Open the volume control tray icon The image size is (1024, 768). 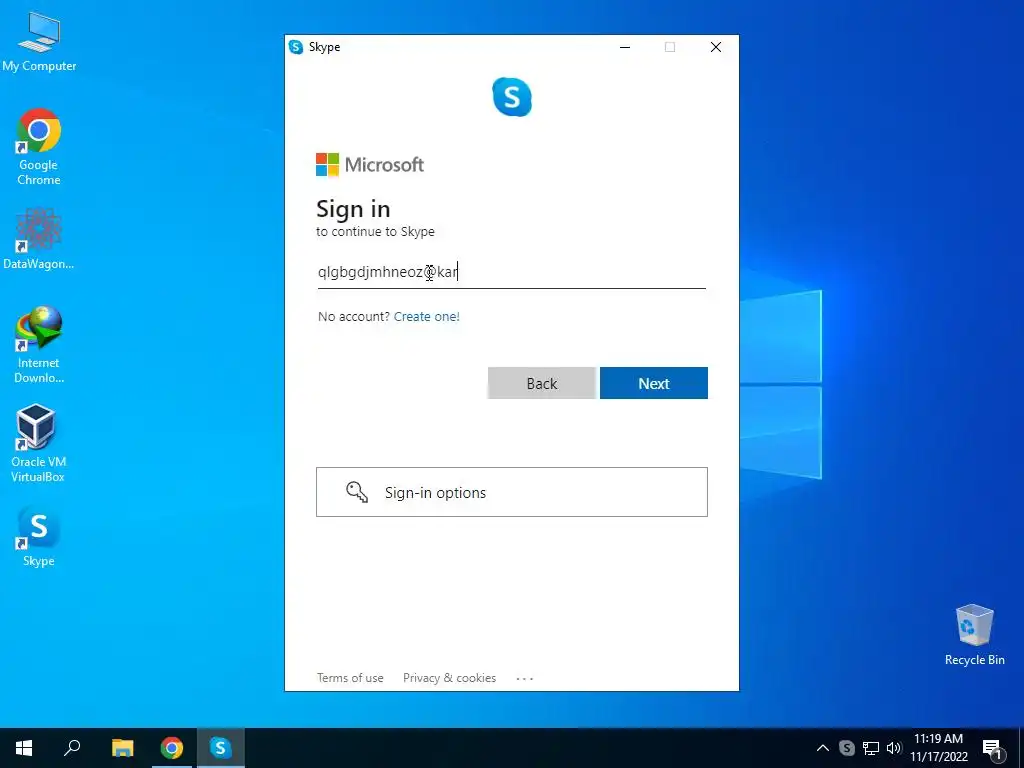[x=894, y=748]
